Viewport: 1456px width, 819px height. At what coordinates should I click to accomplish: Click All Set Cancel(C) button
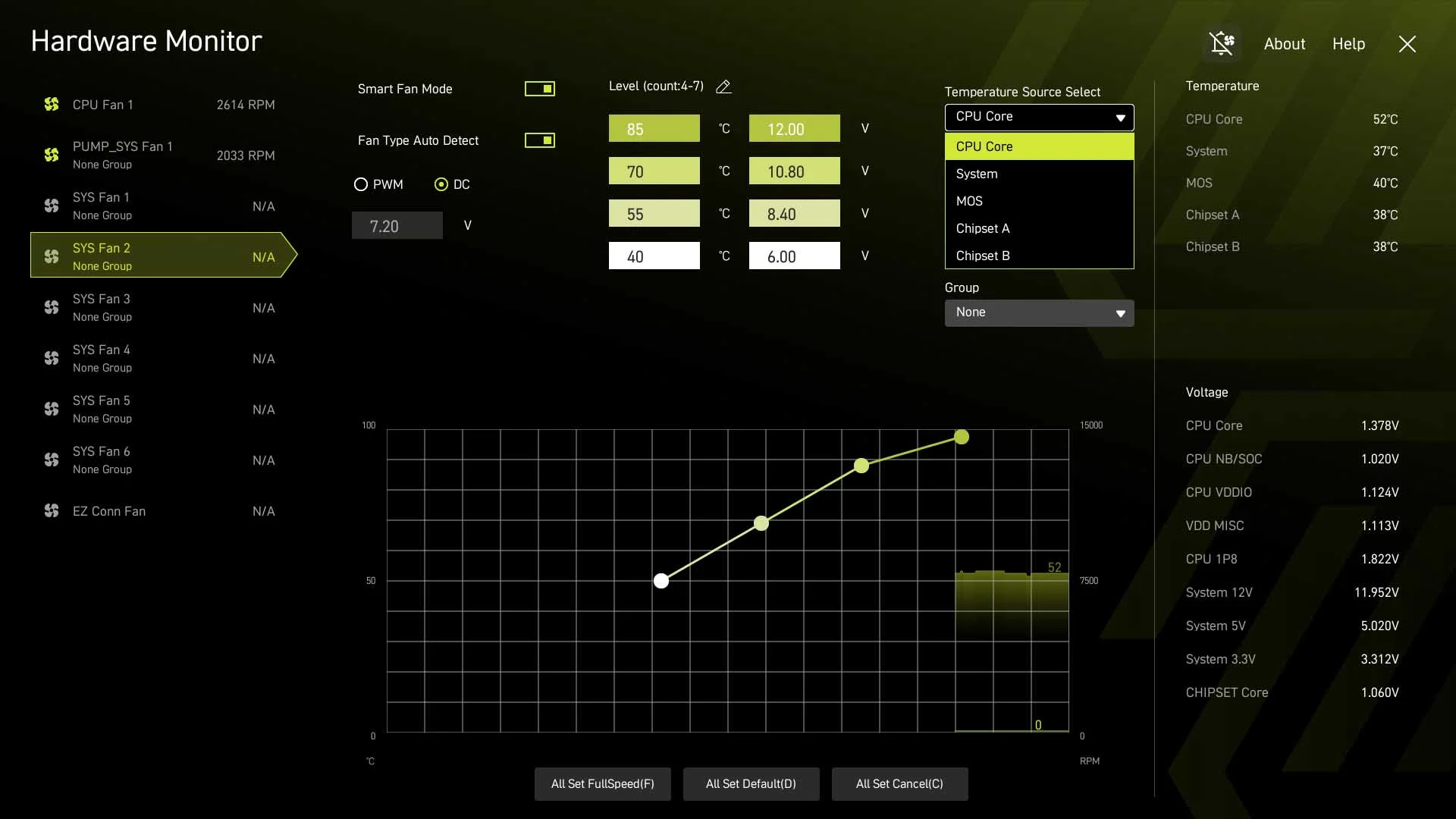[900, 784]
